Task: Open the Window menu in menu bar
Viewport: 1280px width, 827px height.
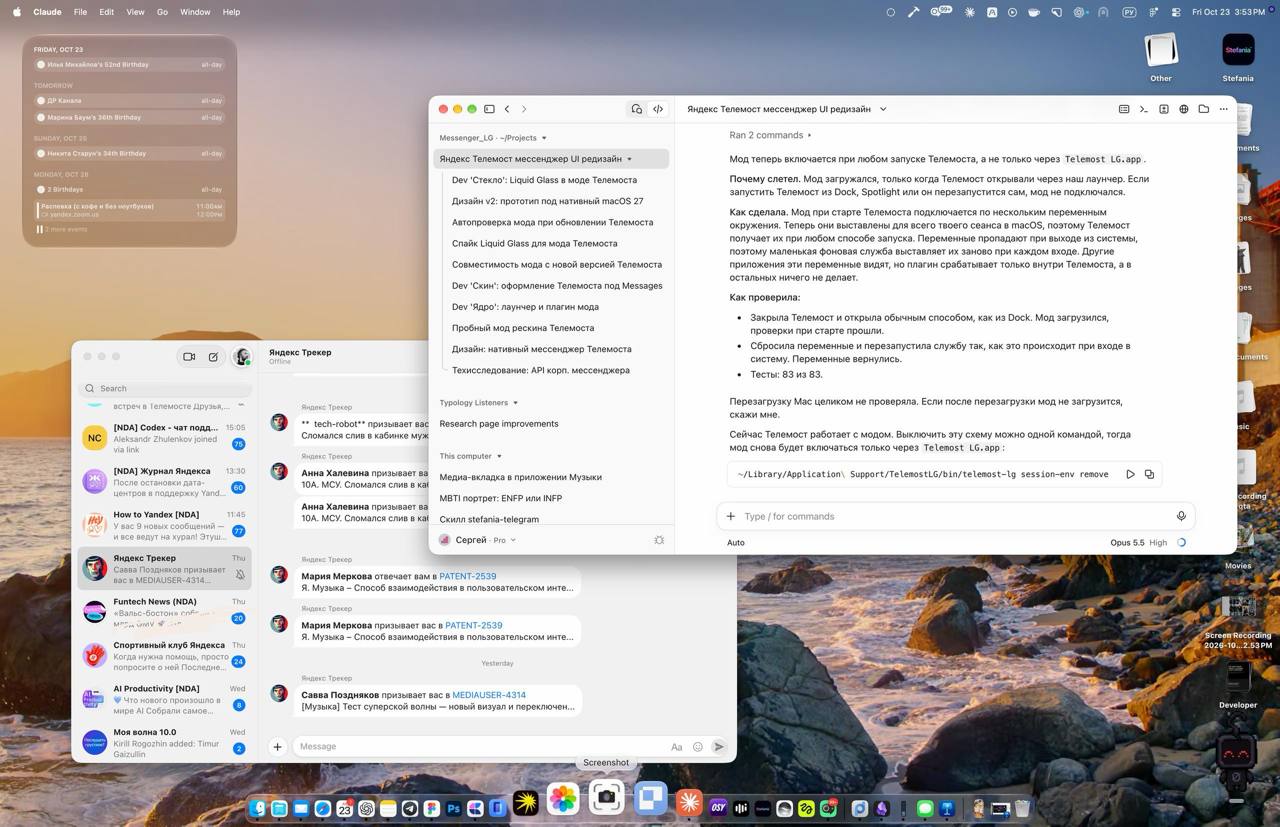Action: coord(195,12)
